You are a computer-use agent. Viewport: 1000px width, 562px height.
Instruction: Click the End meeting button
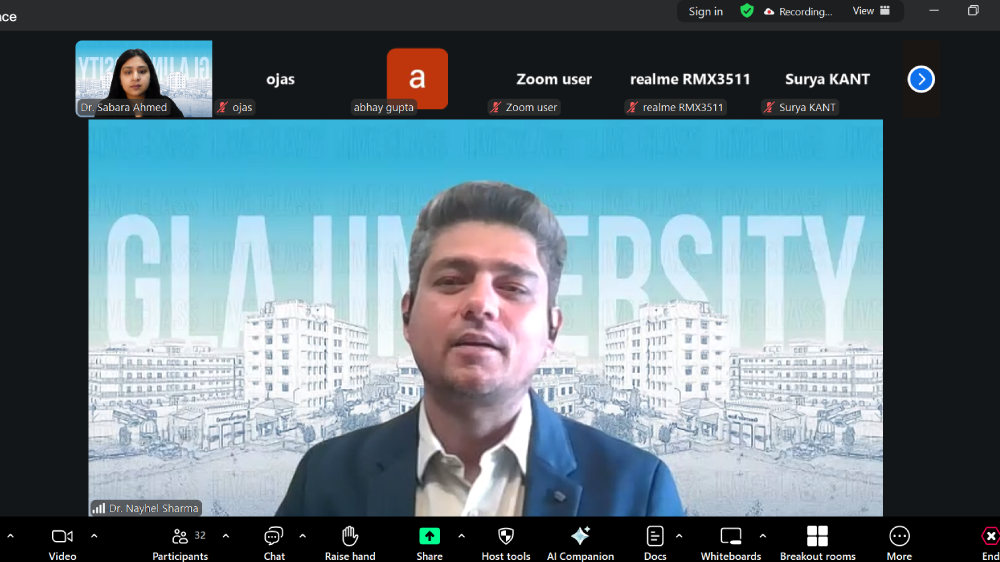point(990,544)
